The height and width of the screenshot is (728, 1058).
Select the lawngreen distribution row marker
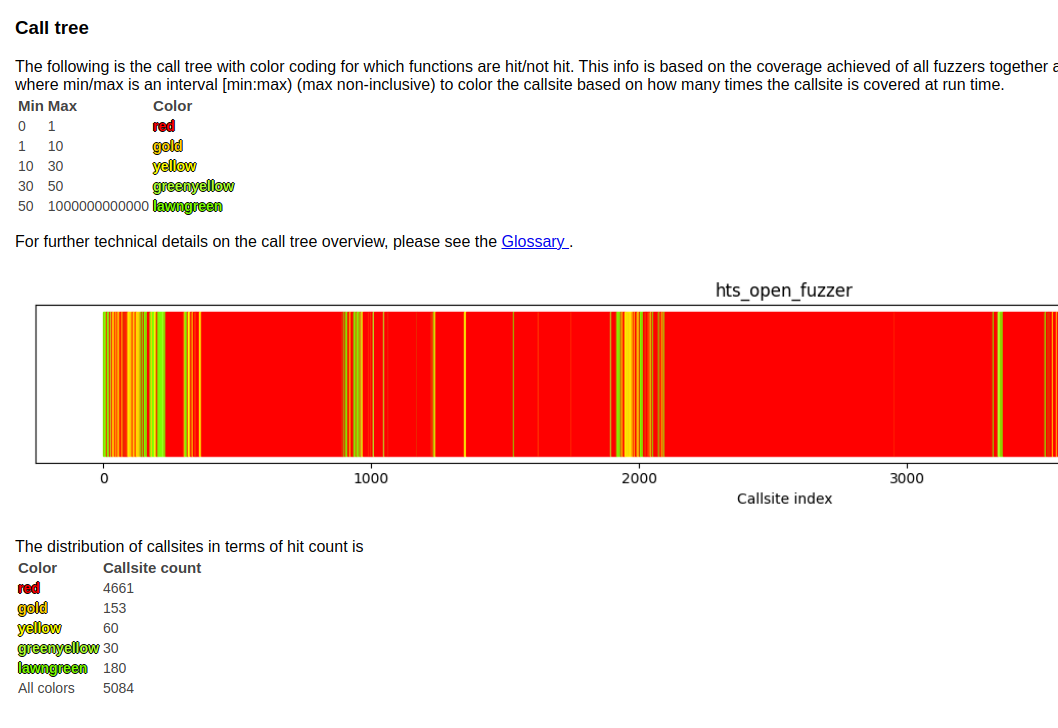point(52,668)
